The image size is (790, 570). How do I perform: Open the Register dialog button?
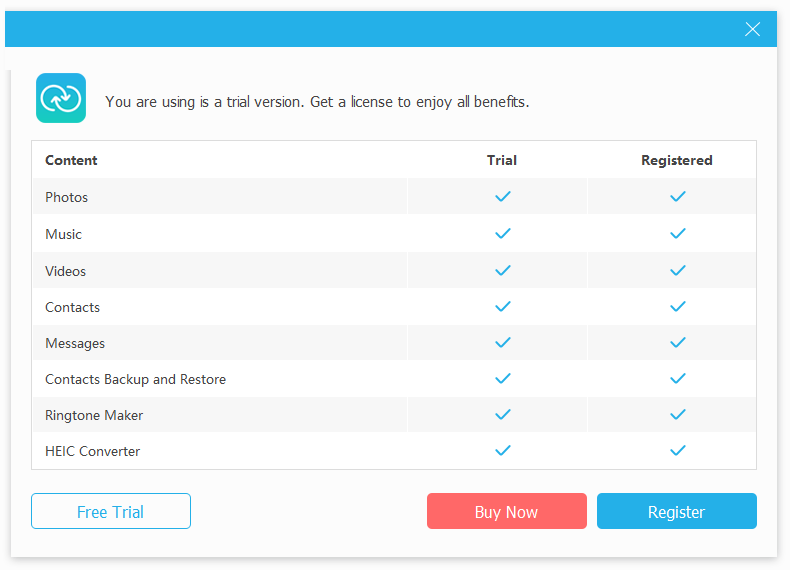coord(676,511)
